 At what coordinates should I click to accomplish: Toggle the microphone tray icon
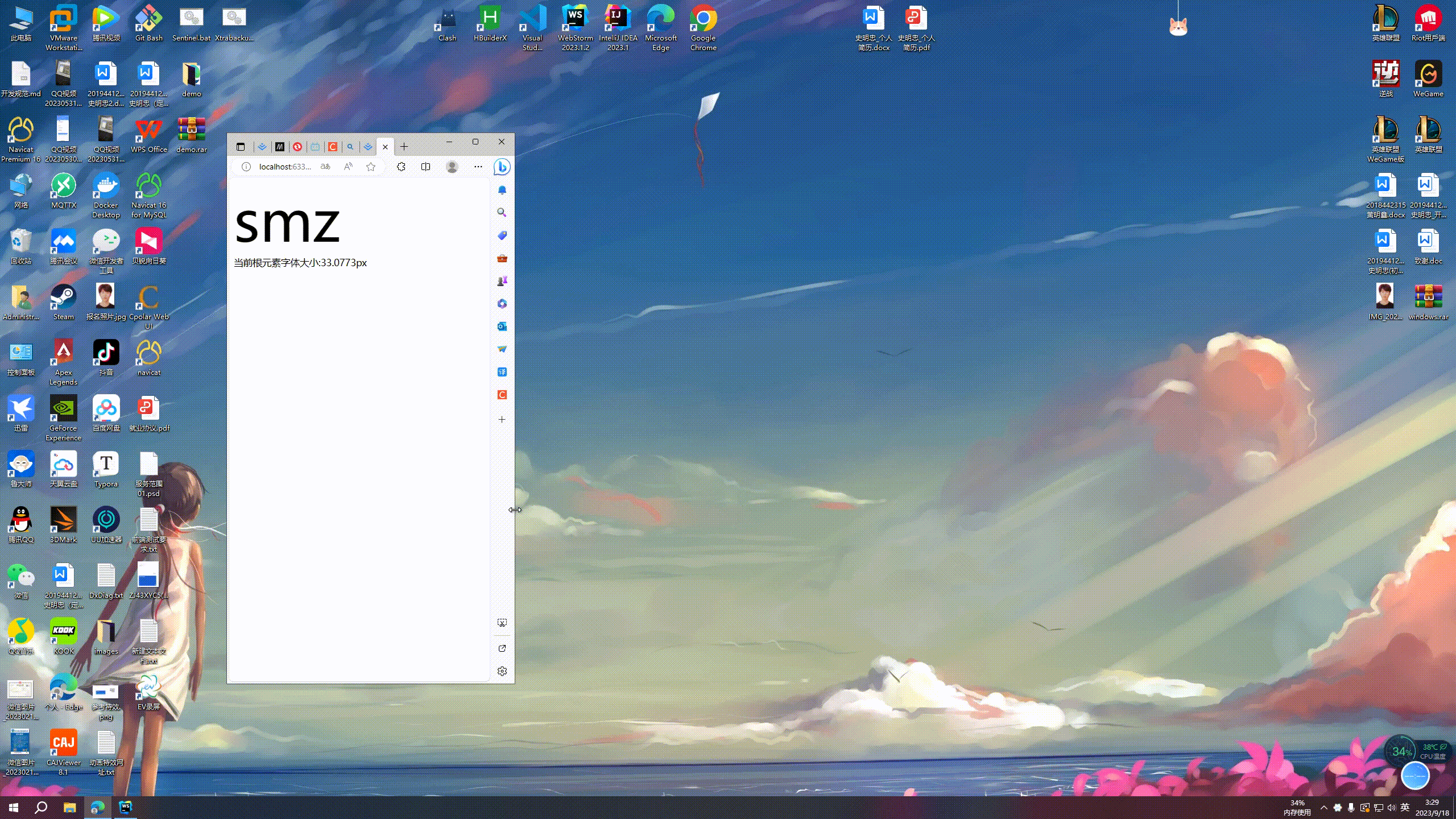tap(1351, 808)
